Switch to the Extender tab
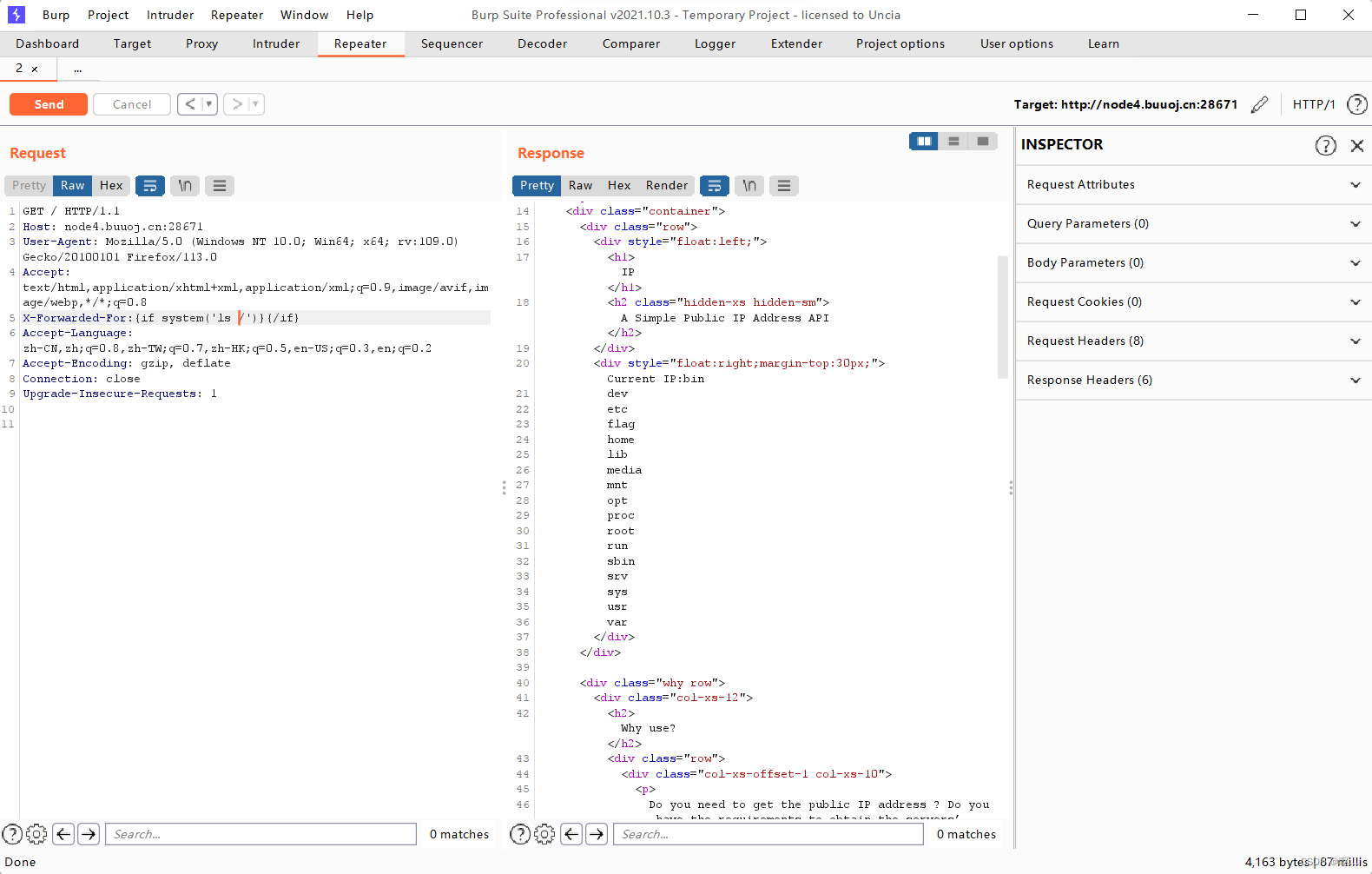This screenshot has height=874, width=1372. point(796,43)
